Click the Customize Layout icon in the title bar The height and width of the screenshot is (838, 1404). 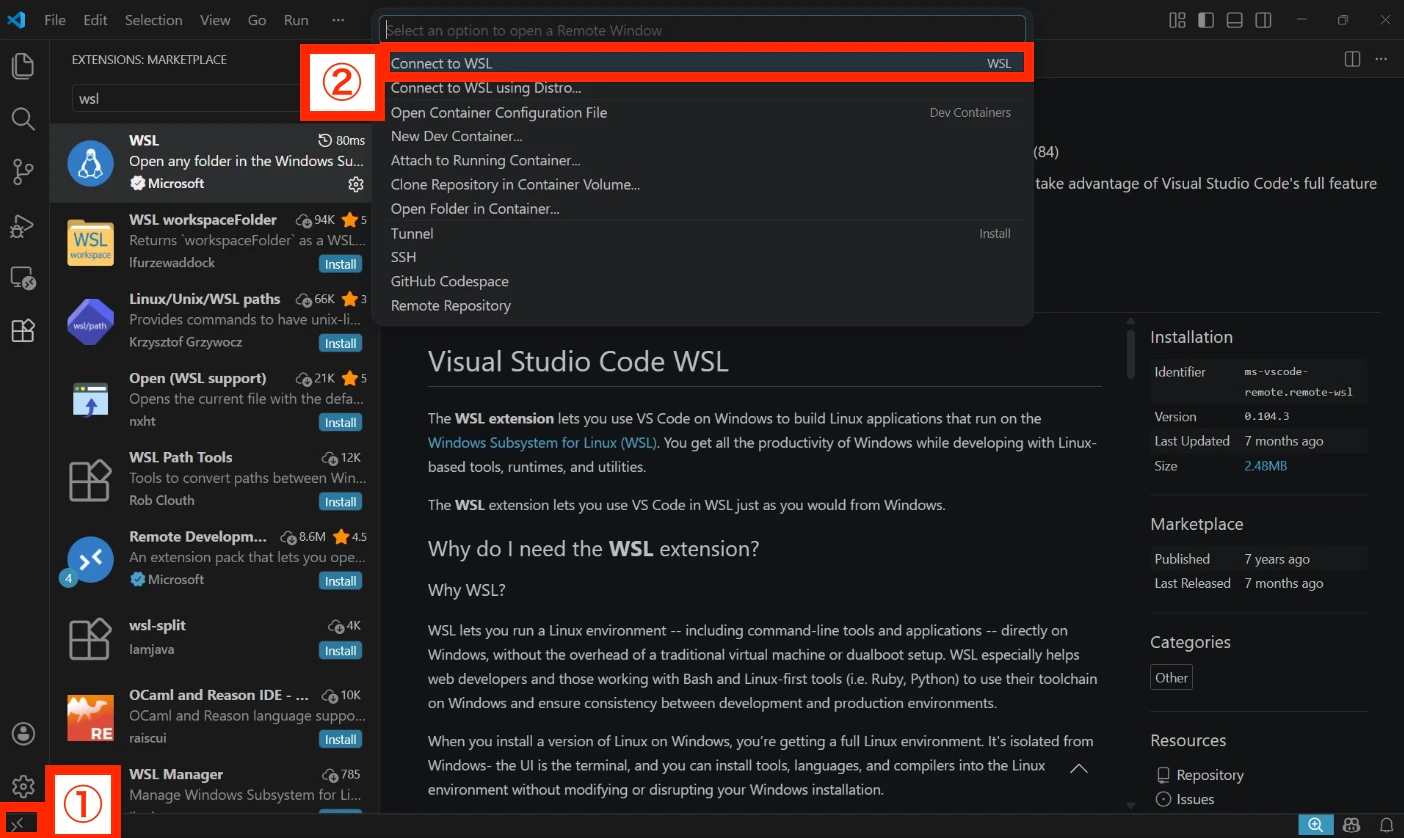point(1177,20)
